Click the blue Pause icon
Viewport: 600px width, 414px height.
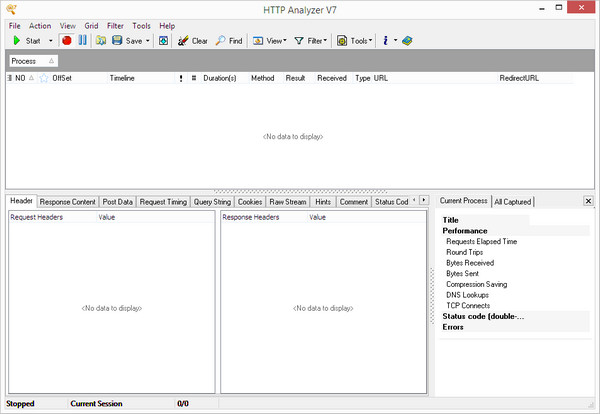(82, 41)
